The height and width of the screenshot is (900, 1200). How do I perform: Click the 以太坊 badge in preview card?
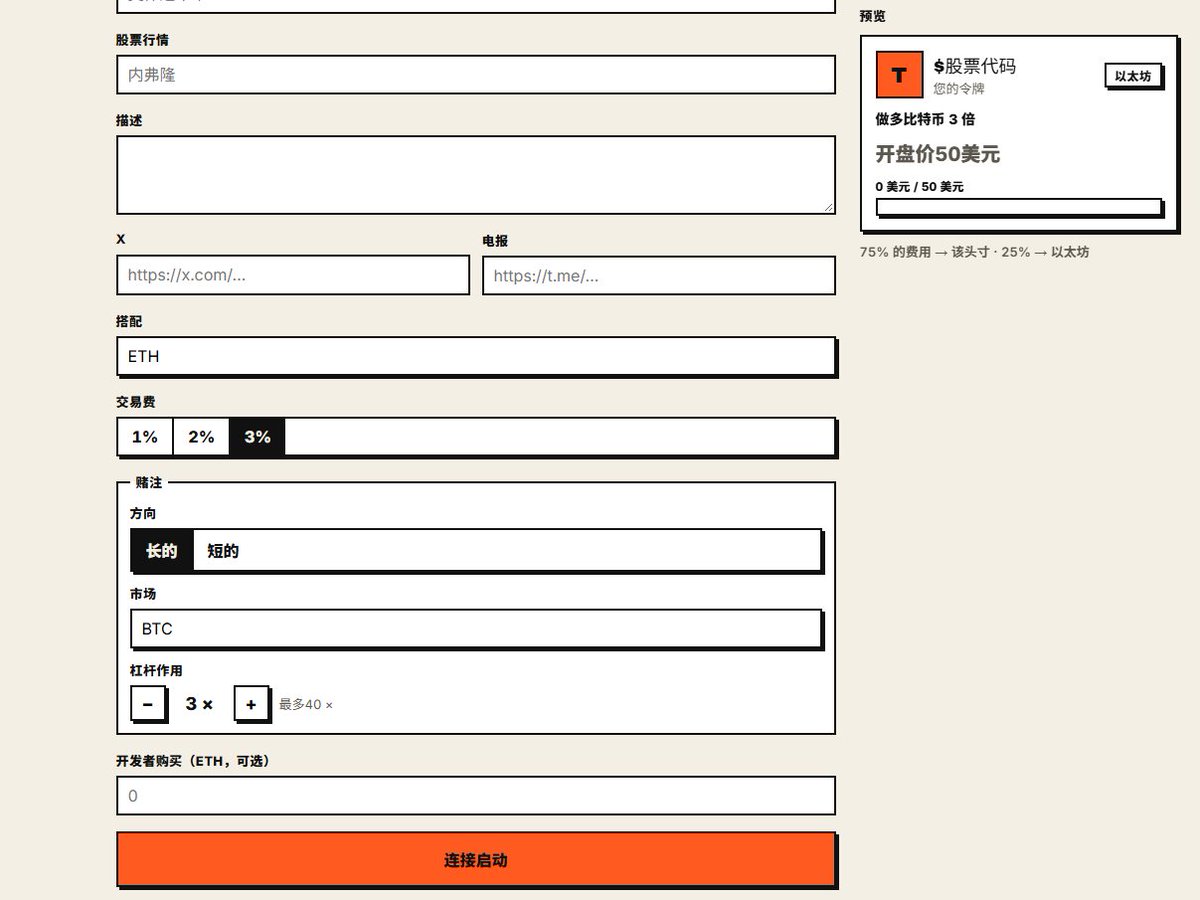point(1133,76)
